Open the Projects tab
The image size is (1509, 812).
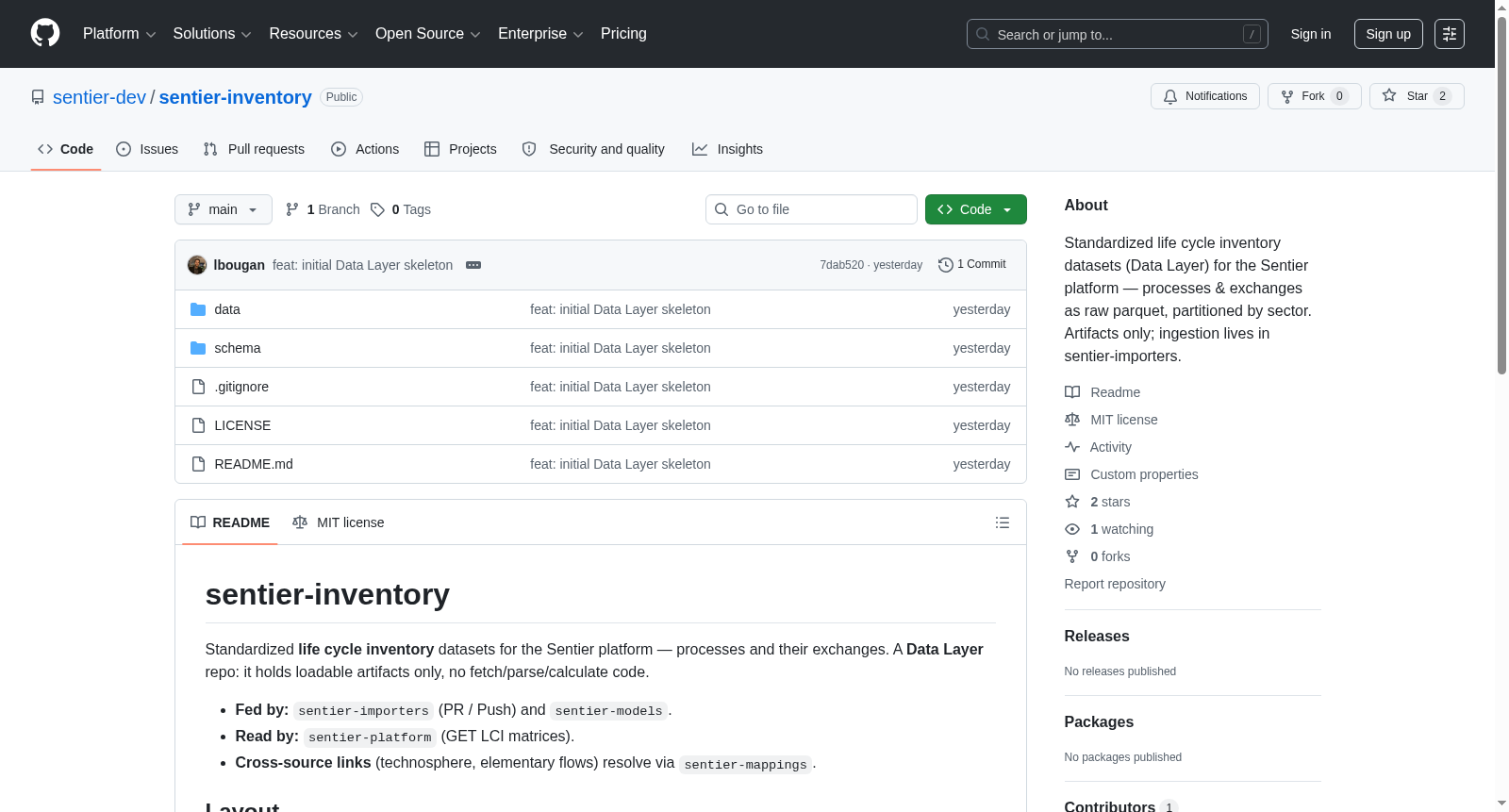click(460, 149)
